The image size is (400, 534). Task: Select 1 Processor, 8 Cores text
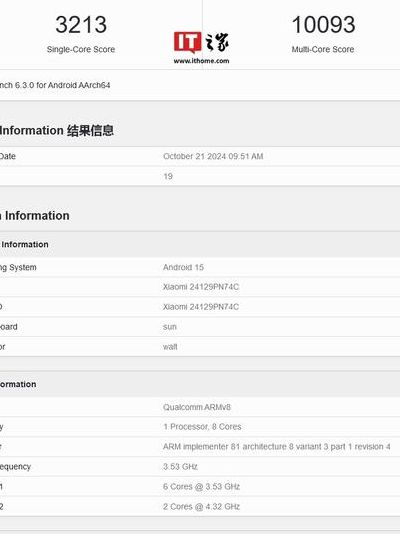(x=202, y=427)
